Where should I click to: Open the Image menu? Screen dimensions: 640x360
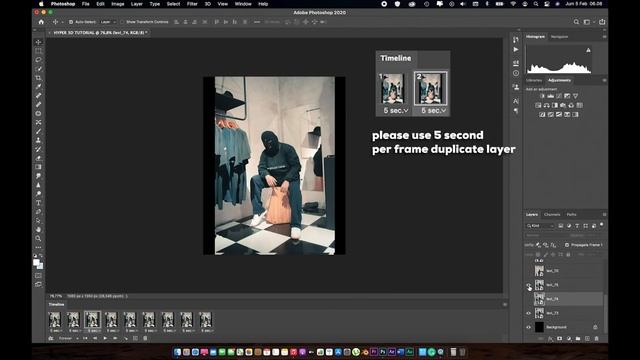[118, 4]
